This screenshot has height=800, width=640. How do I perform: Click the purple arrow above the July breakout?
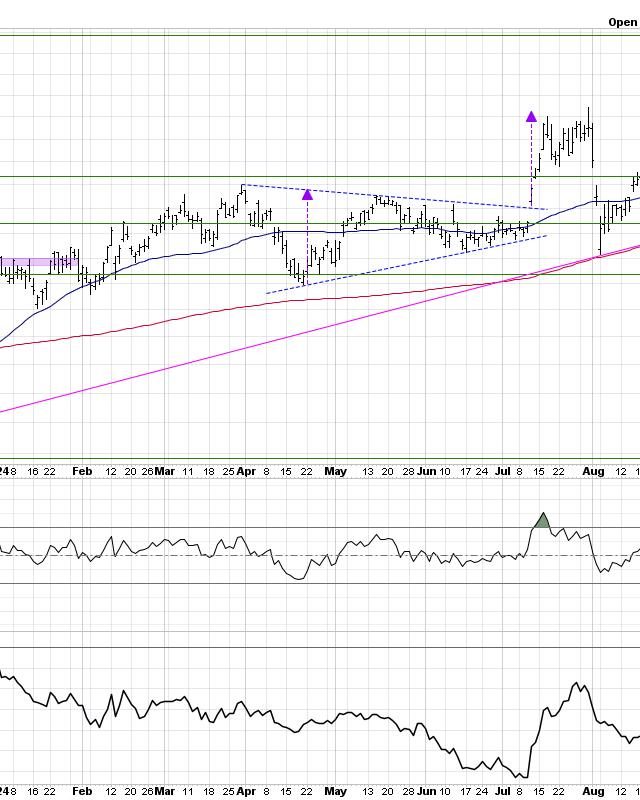point(530,117)
